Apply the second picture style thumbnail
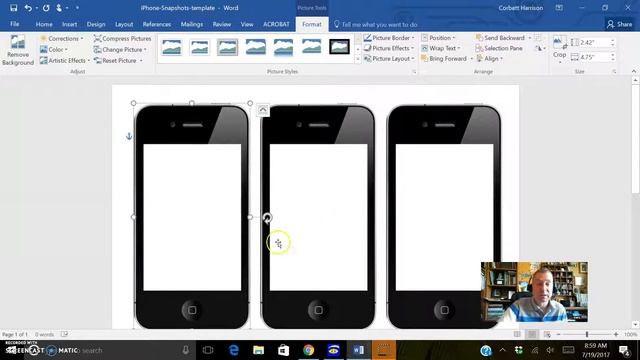 200,47
